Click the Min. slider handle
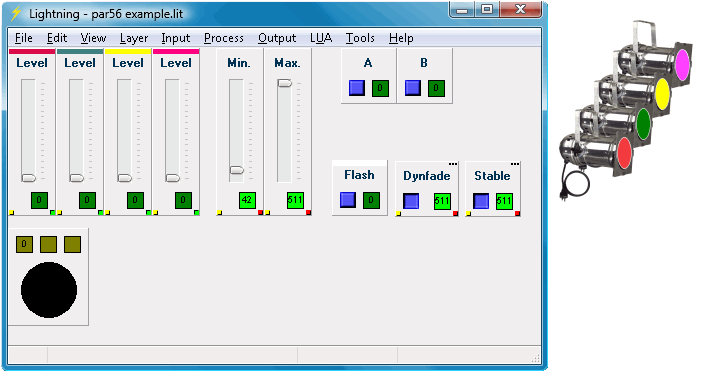This screenshot has height=372, width=727. (237, 170)
